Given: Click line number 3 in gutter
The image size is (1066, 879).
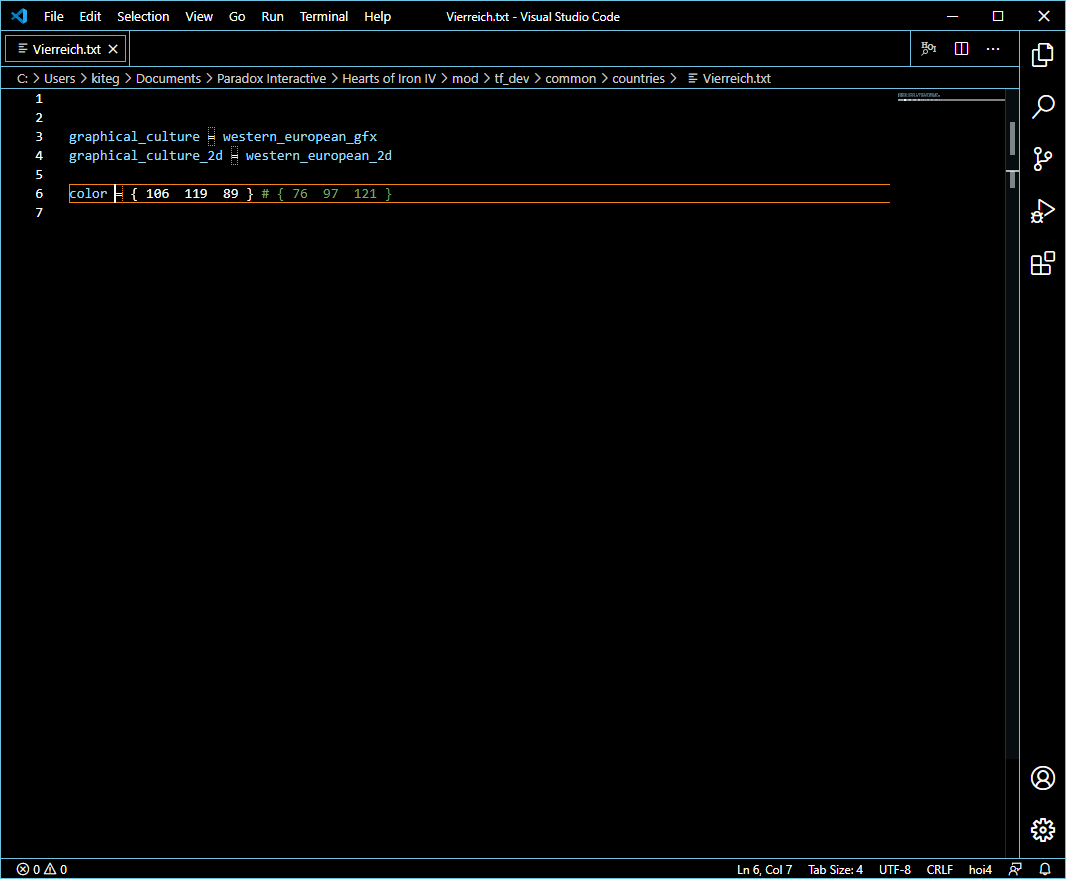Looking at the screenshot, I should (x=39, y=137).
